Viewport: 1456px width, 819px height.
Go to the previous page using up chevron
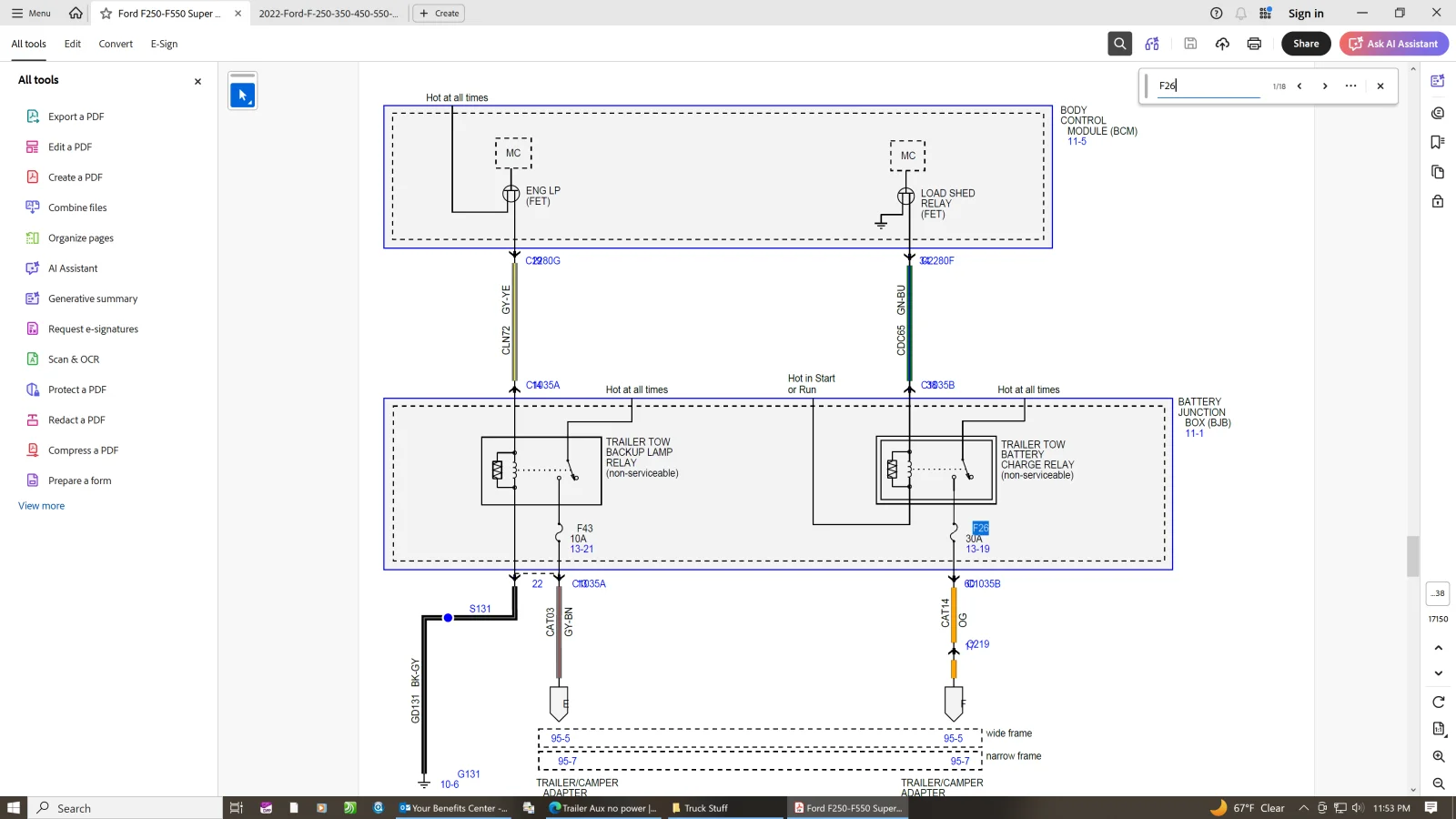tap(1438, 648)
